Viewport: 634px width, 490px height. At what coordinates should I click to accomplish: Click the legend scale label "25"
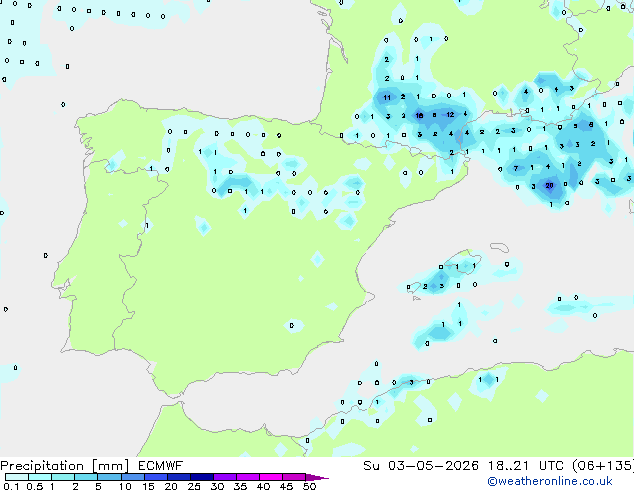click(194, 486)
